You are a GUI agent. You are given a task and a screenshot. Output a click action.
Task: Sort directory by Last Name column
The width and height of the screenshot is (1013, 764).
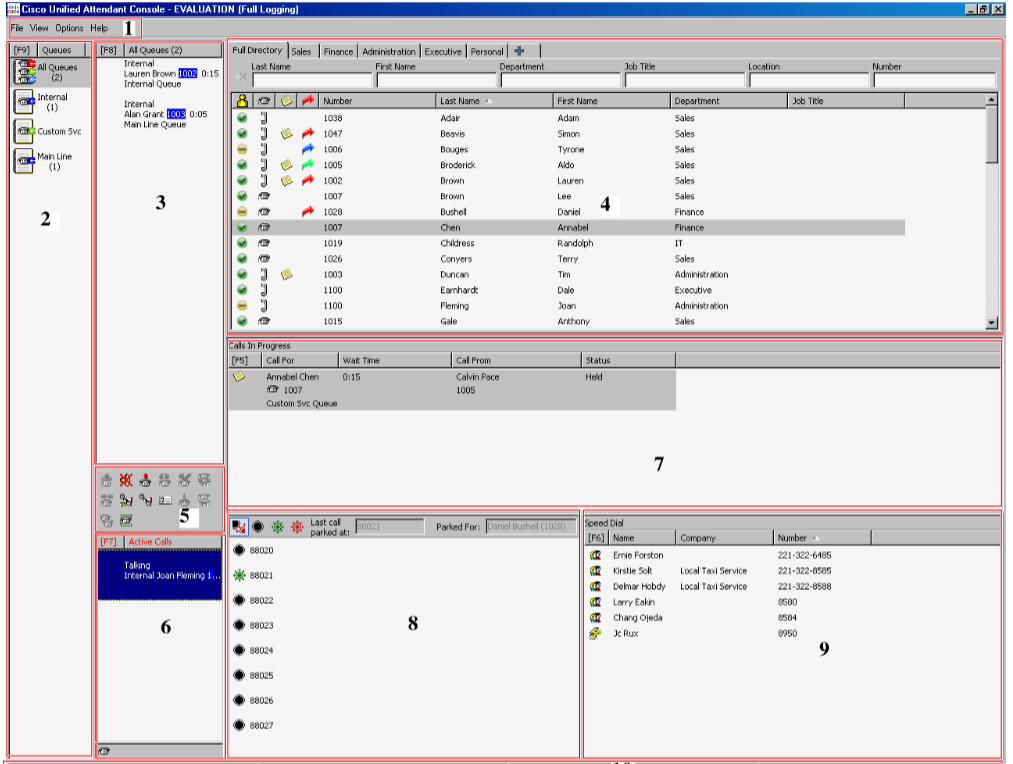(x=494, y=101)
